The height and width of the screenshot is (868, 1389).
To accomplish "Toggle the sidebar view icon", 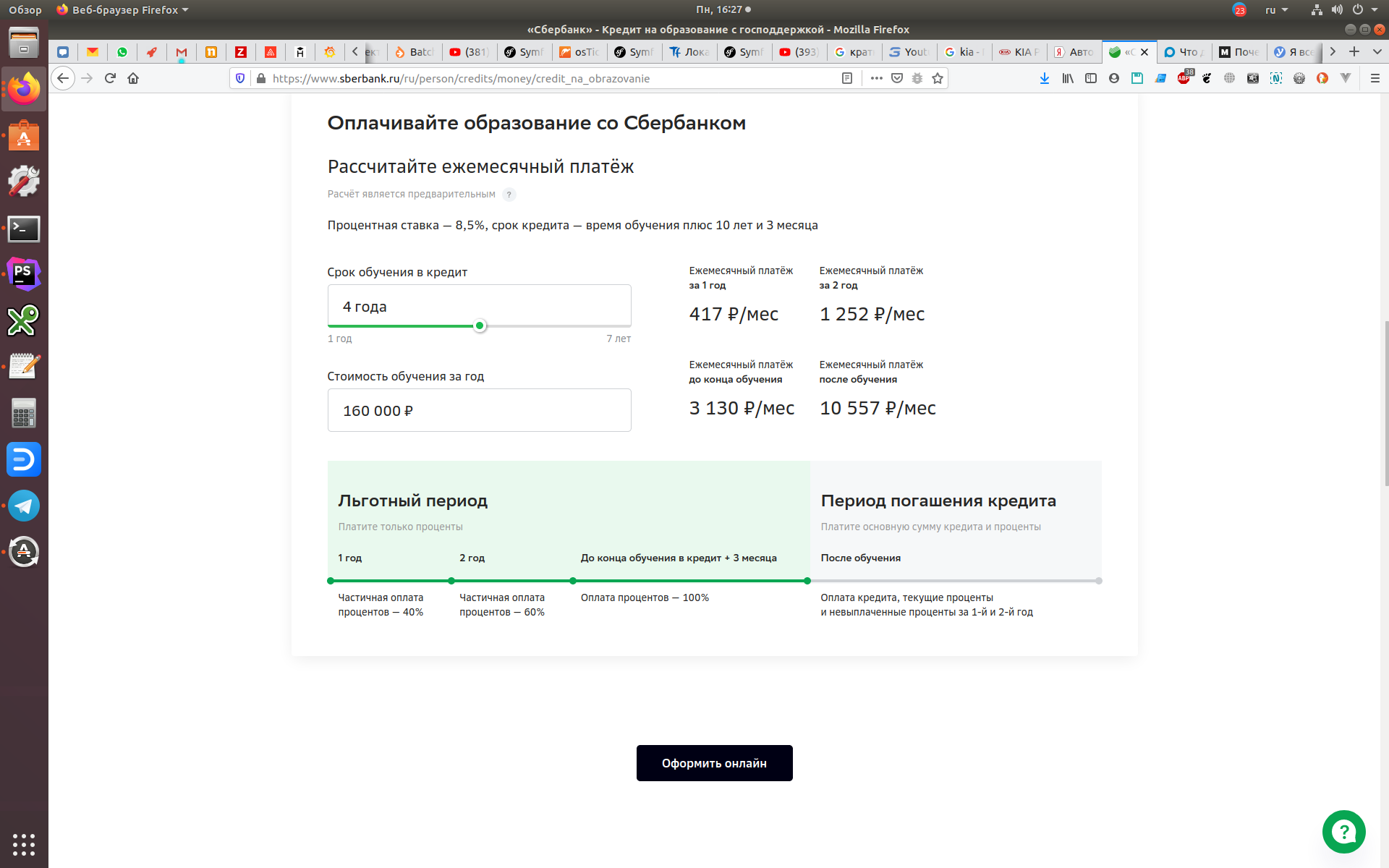I will click(1090, 78).
